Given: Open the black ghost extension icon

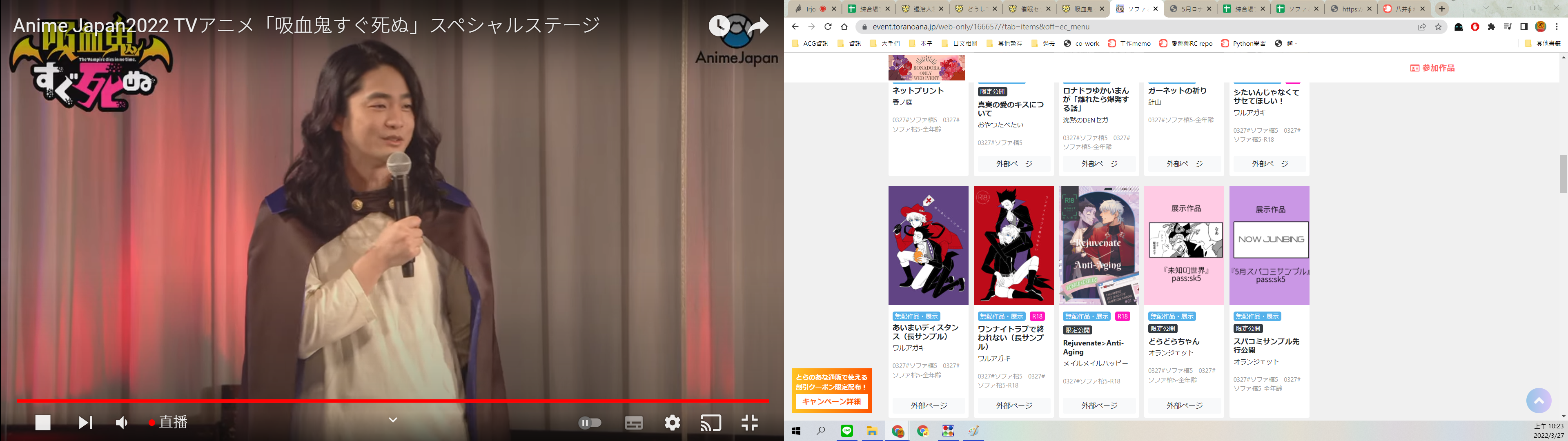Looking at the screenshot, I should point(1459,27).
